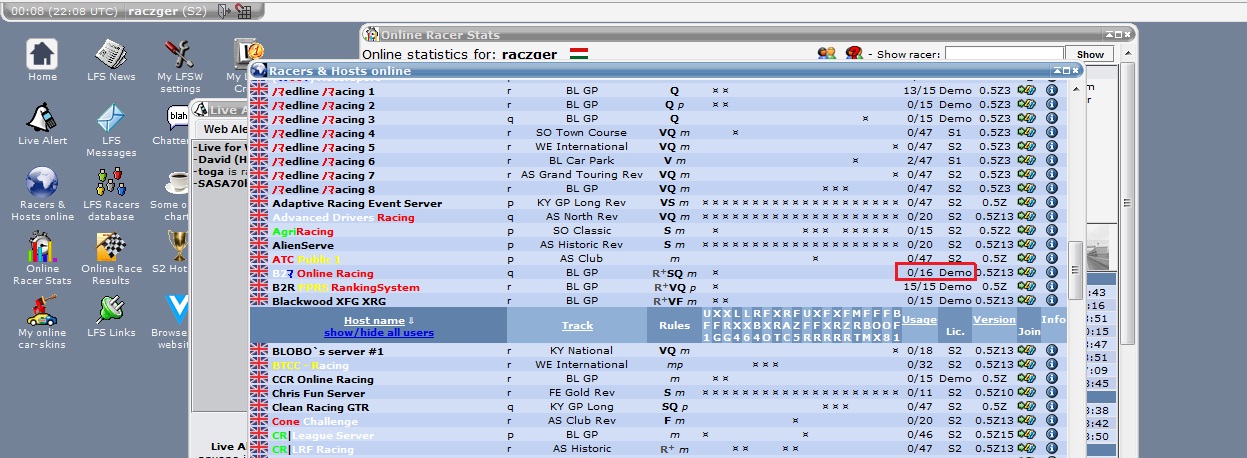1247x458 pixels.
Task: Join the Redline Racing 1 server
Action: 1026,91
